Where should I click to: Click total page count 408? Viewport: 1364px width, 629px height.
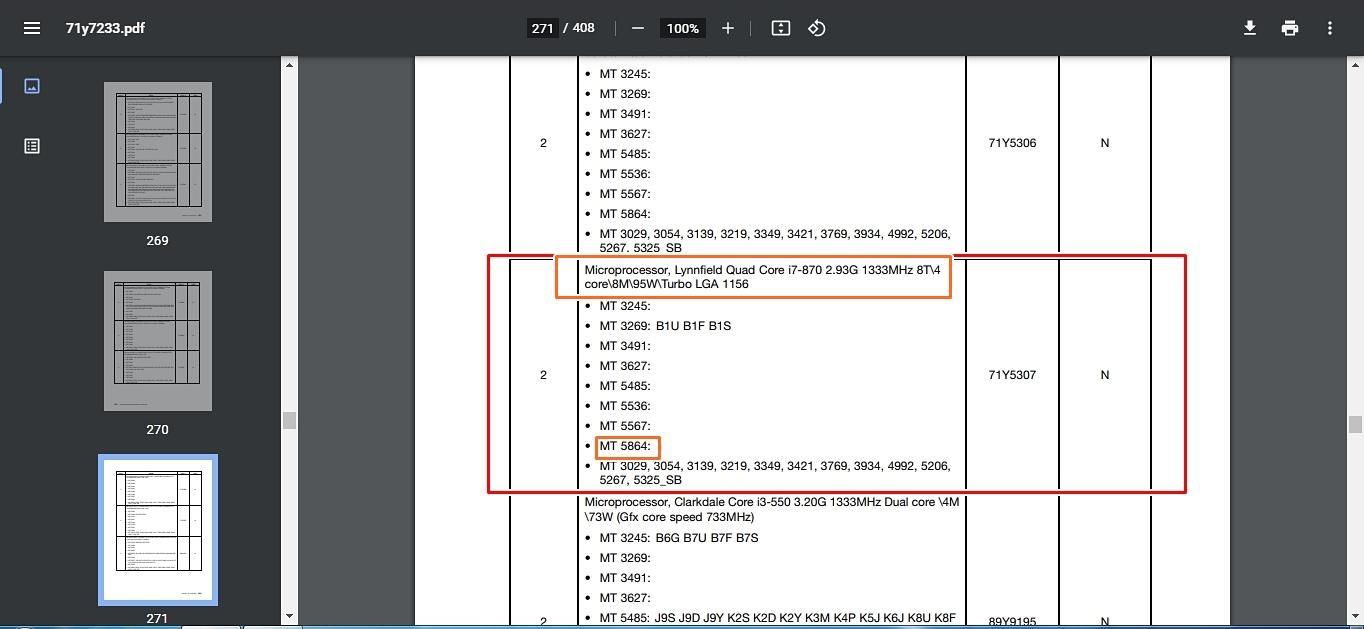click(583, 28)
